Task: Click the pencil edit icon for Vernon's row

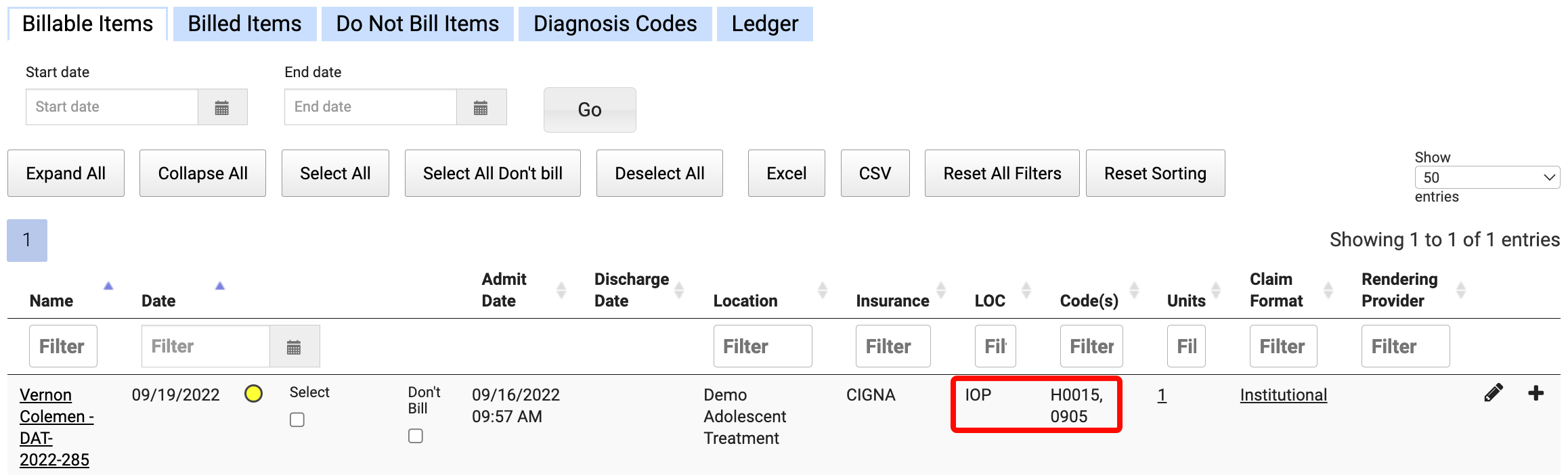Action: tap(1494, 393)
